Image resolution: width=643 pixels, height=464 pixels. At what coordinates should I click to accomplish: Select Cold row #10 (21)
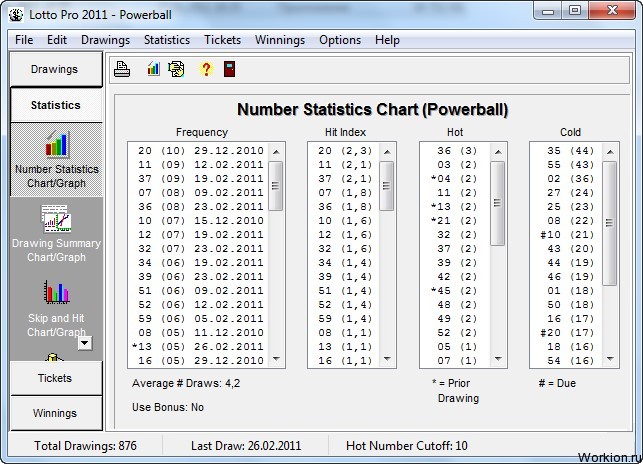567,234
